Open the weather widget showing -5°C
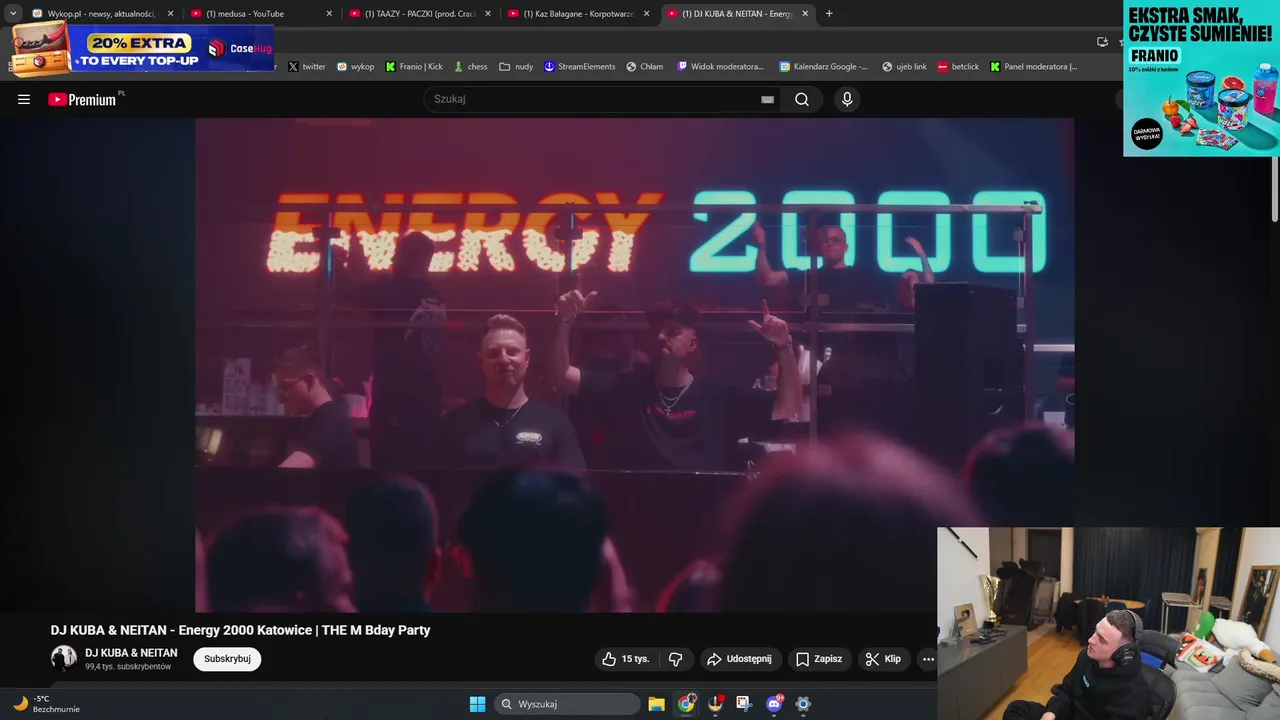Image resolution: width=1280 pixels, height=720 pixels. 45,704
